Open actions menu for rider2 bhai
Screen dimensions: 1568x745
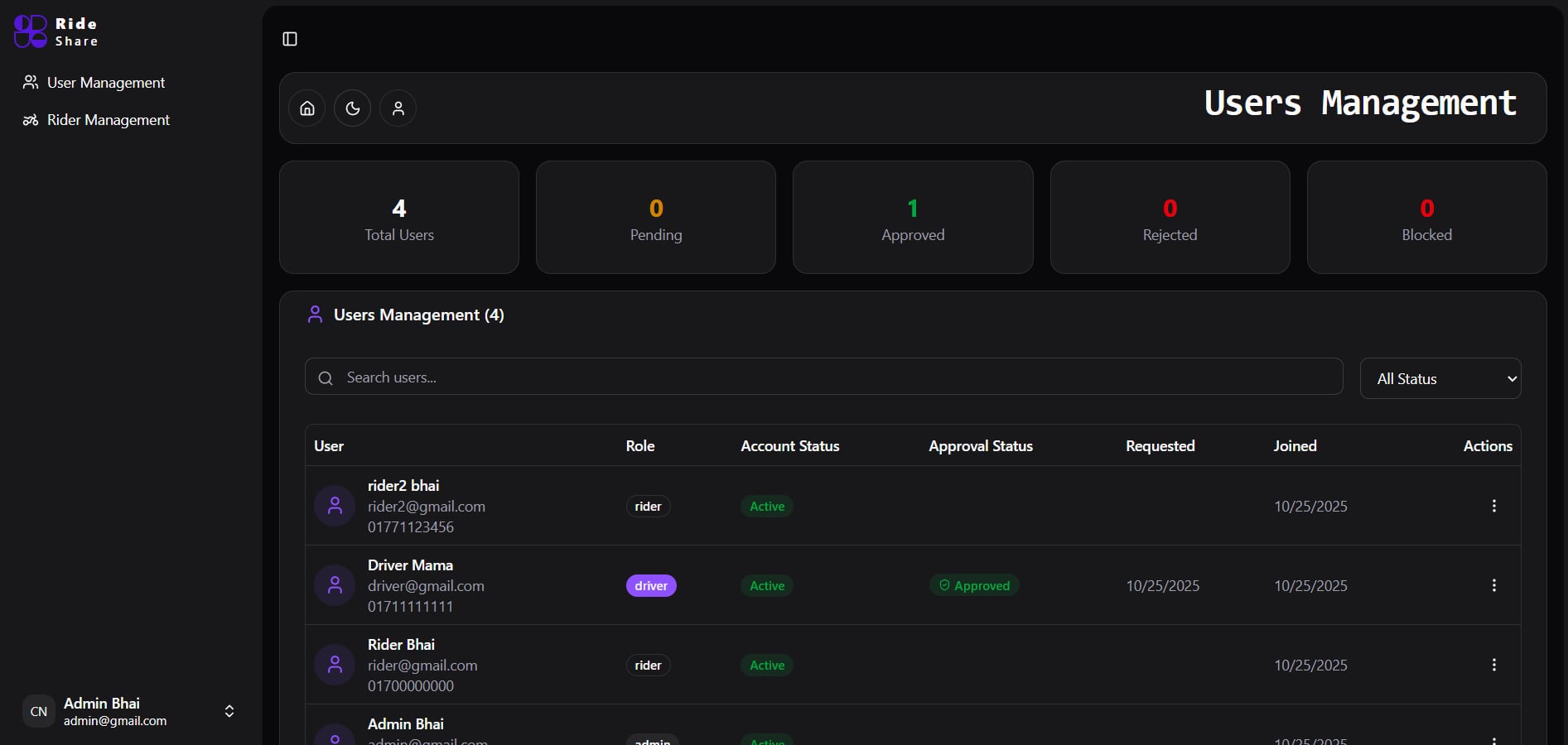point(1494,506)
